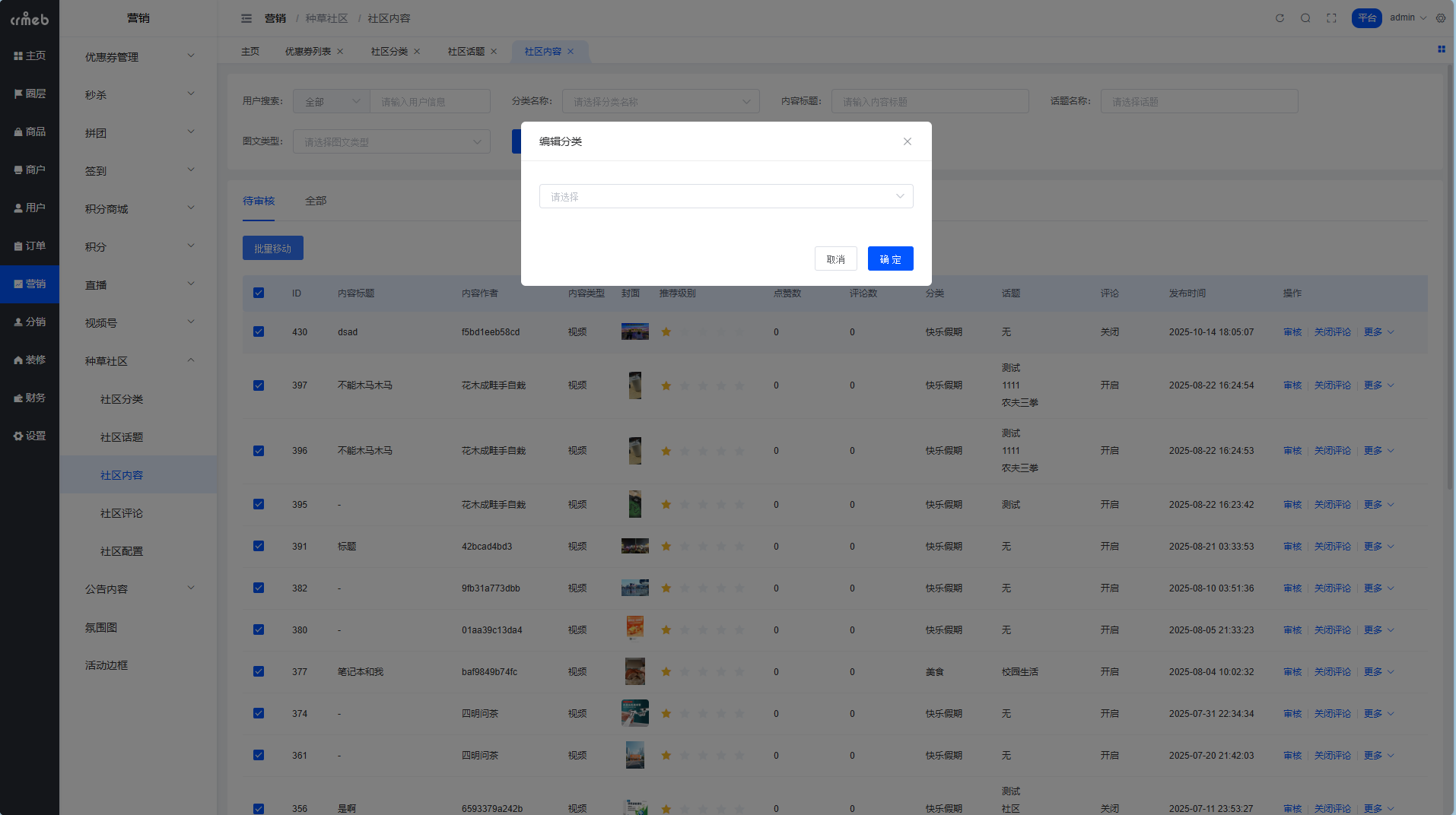Toggle the select-all header checkbox
Image resolution: width=1456 pixels, height=815 pixels.
259,293
